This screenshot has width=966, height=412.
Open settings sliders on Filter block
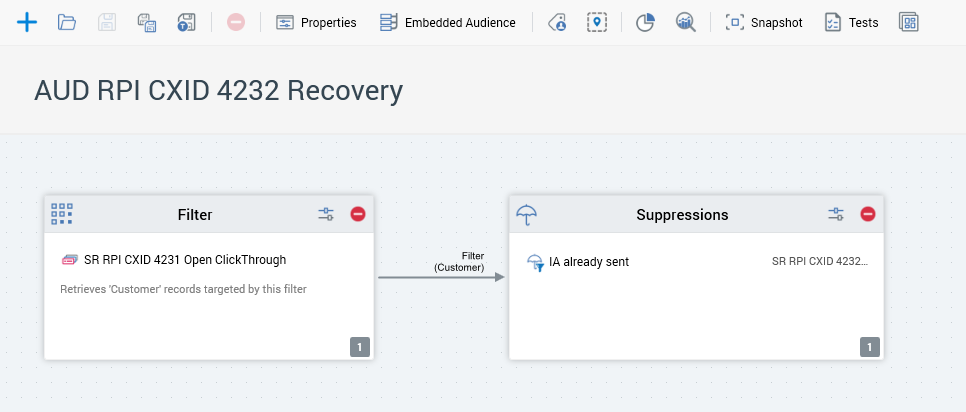tap(326, 214)
